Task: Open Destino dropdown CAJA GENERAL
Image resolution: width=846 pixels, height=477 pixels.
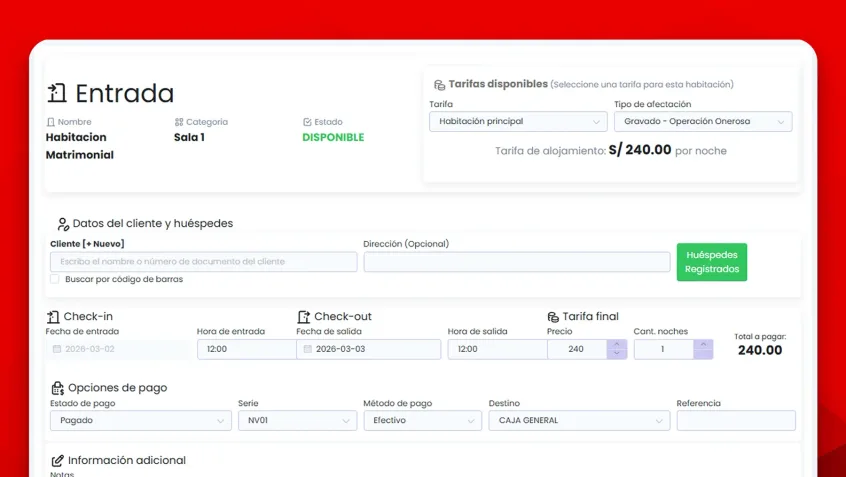Action: click(579, 420)
